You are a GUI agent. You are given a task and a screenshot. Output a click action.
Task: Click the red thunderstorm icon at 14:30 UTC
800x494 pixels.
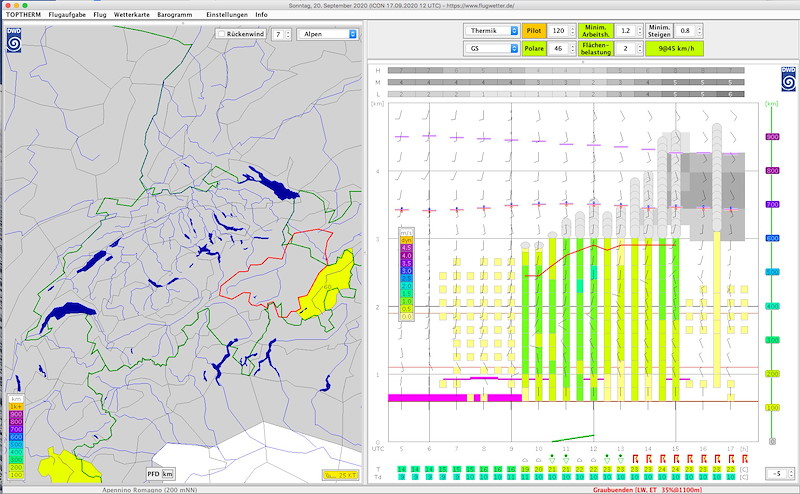(x=663, y=459)
